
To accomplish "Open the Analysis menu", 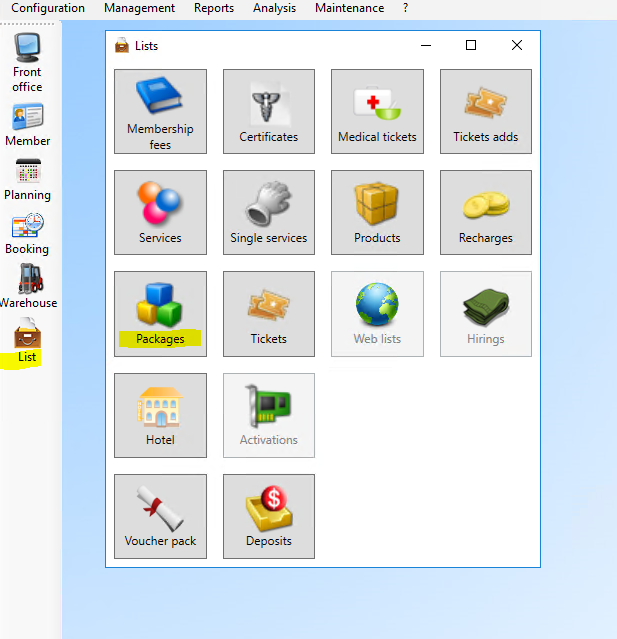I will tap(274, 8).
